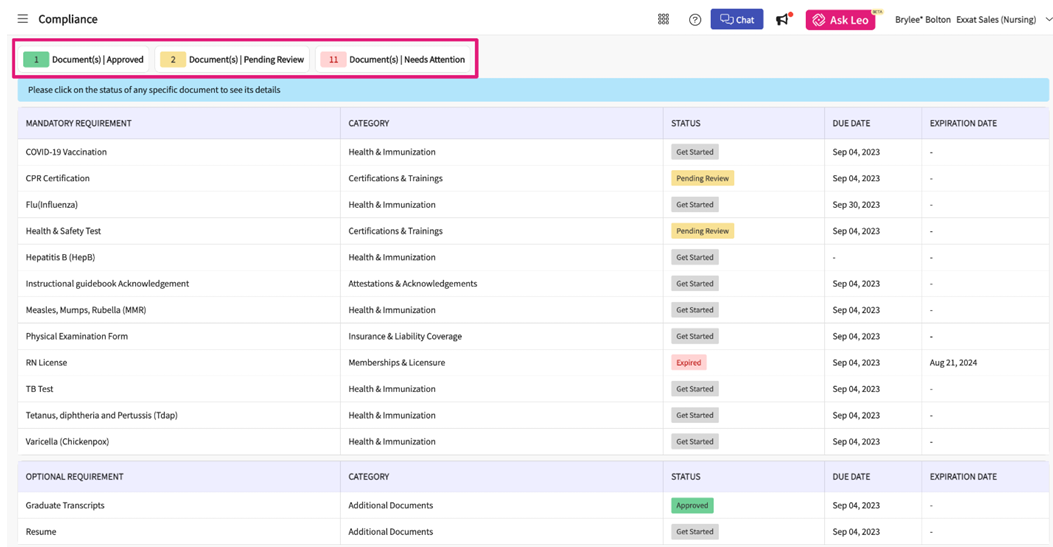
Task: Filter by Document(s) Pending Review
Action: 232,59
